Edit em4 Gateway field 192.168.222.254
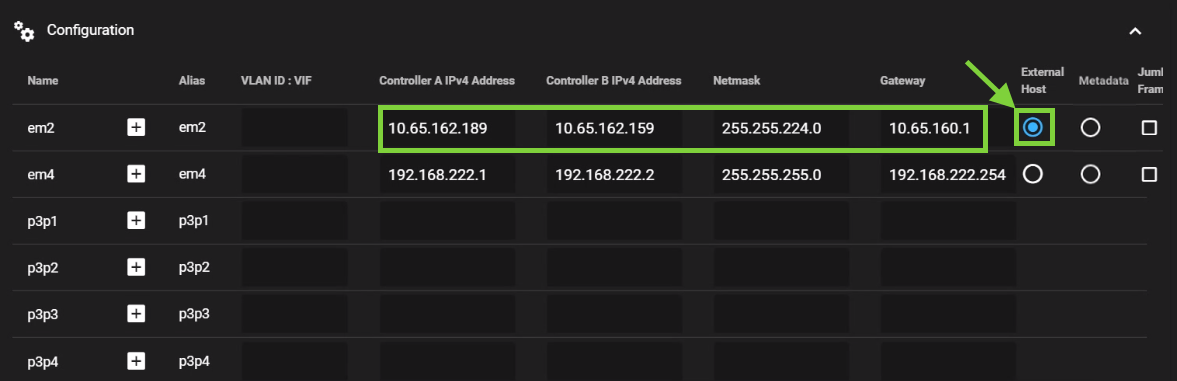 pyautogui.click(x=947, y=175)
